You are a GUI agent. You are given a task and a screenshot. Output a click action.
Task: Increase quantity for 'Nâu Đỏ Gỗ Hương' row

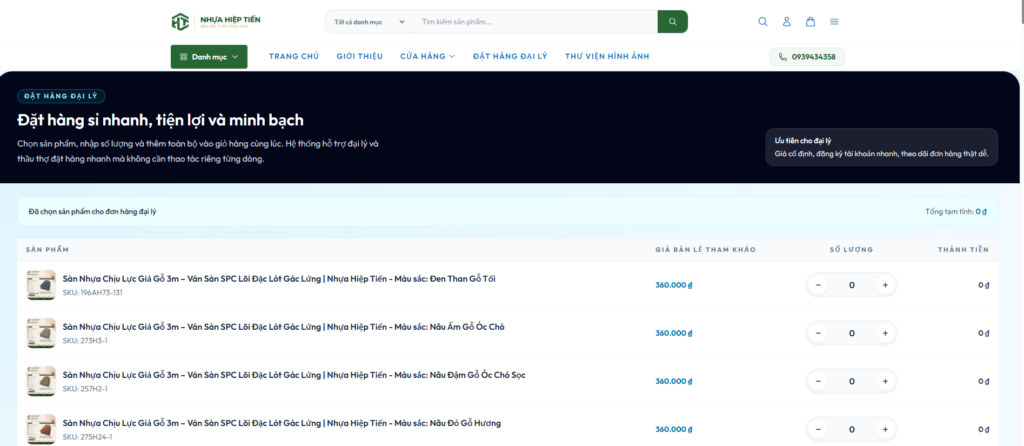886,430
